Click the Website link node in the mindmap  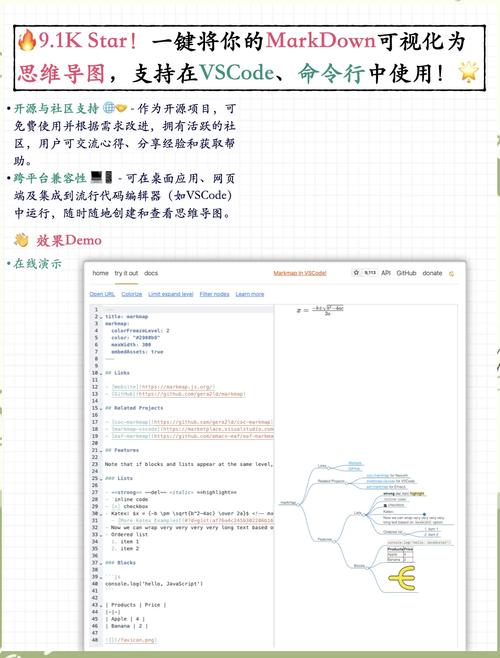[x=355, y=463]
